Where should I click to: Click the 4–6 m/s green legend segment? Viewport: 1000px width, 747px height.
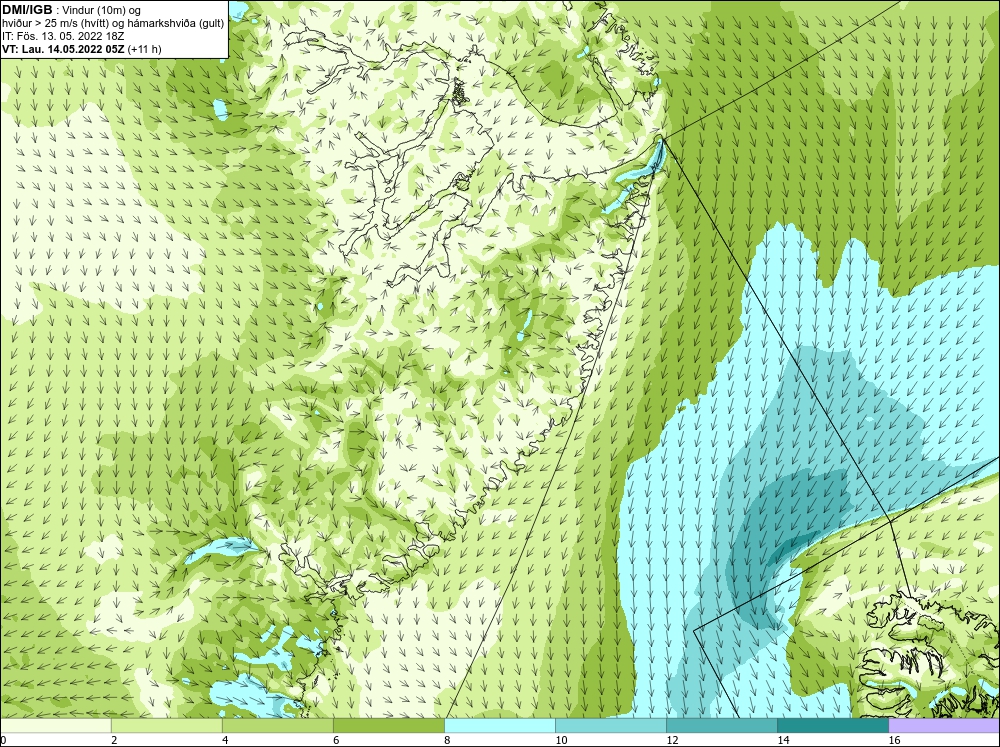tap(277, 725)
